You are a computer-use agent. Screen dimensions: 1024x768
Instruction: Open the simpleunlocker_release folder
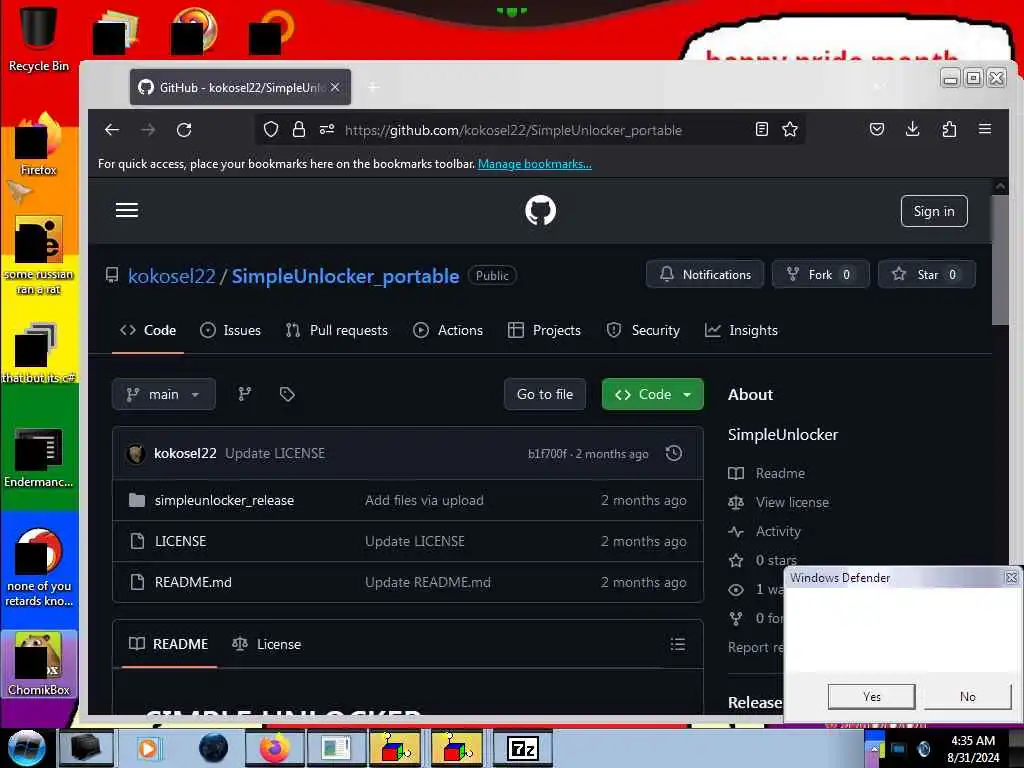point(224,500)
